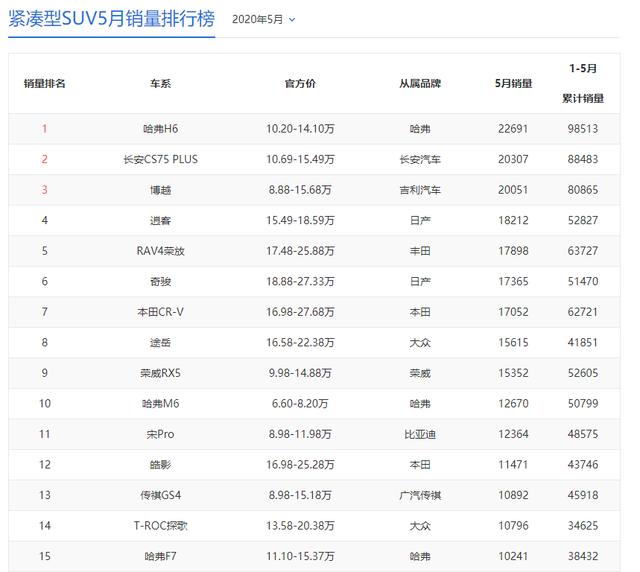This screenshot has height=572, width=640.
Task: Click May sales value 10241
Action: click(x=513, y=556)
